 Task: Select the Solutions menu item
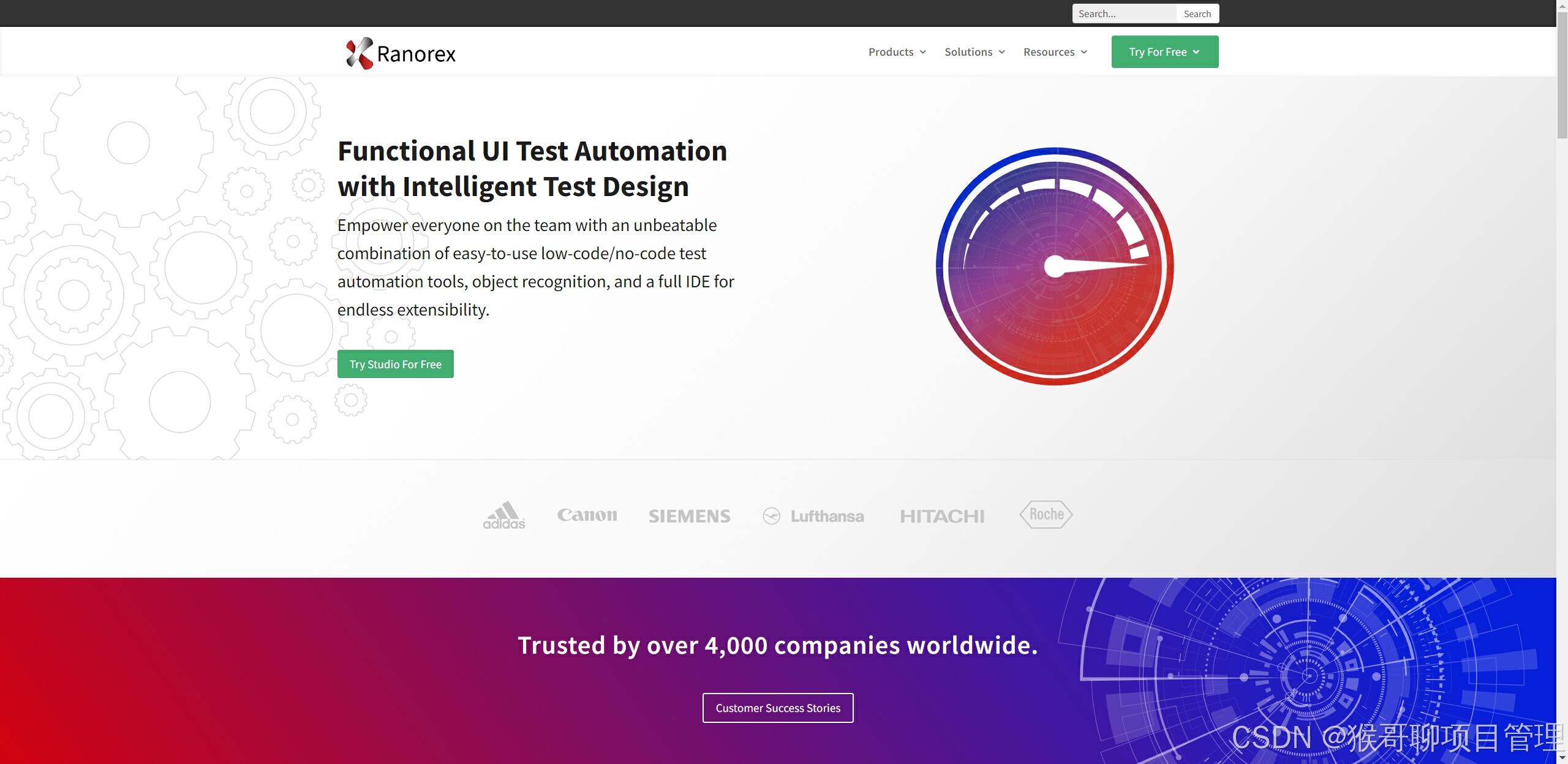point(968,52)
